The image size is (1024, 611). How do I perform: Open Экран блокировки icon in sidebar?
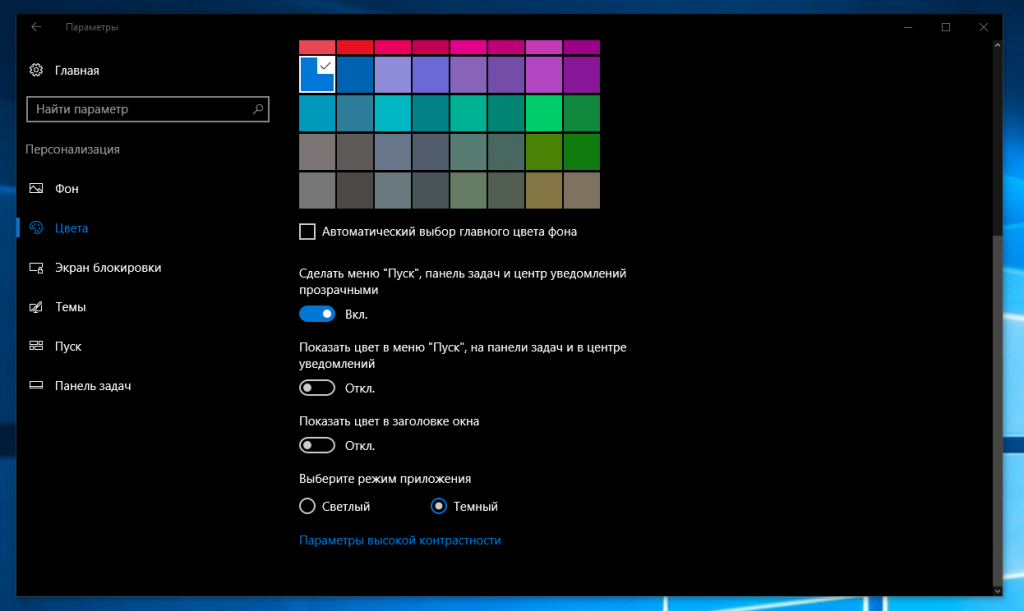(x=36, y=268)
